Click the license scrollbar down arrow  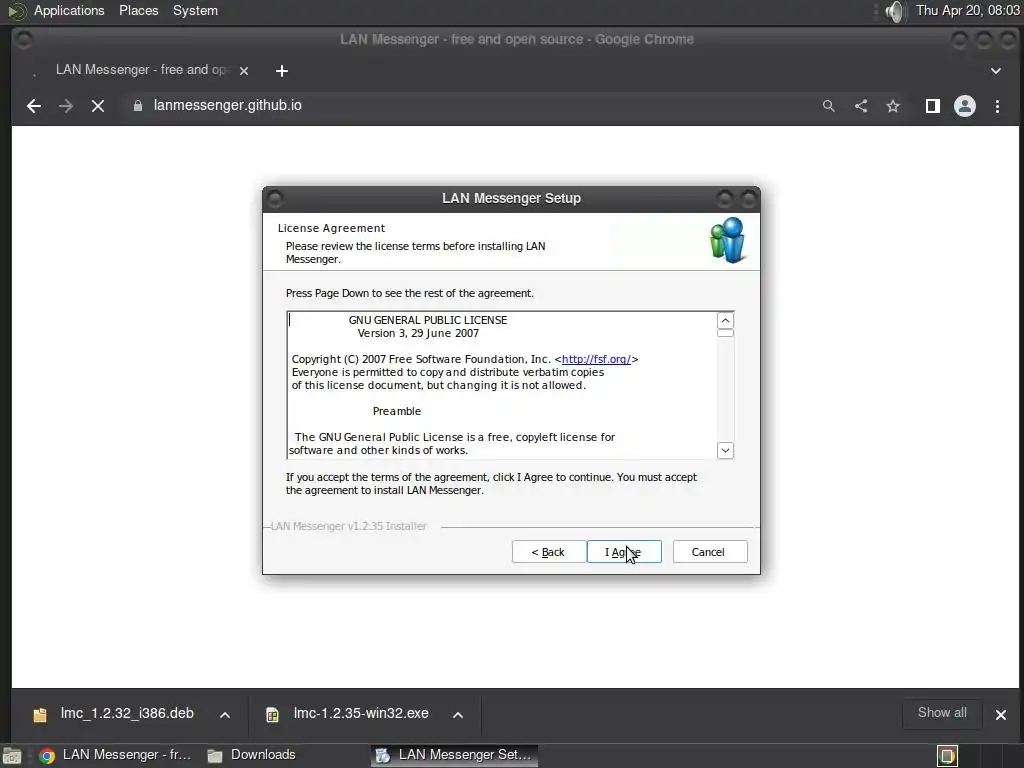(725, 450)
